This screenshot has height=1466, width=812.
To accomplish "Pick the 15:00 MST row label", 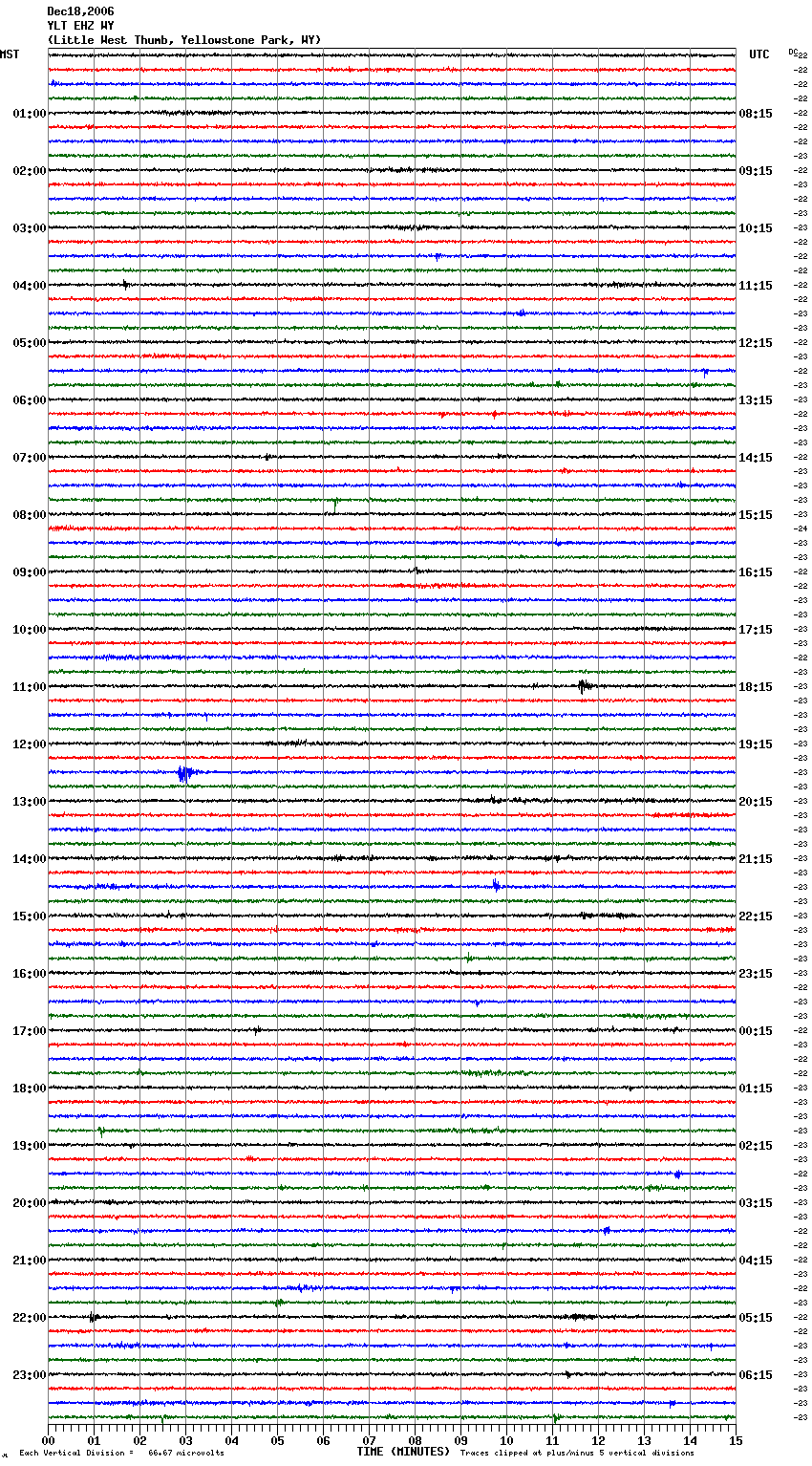I will pyautogui.click(x=30, y=916).
